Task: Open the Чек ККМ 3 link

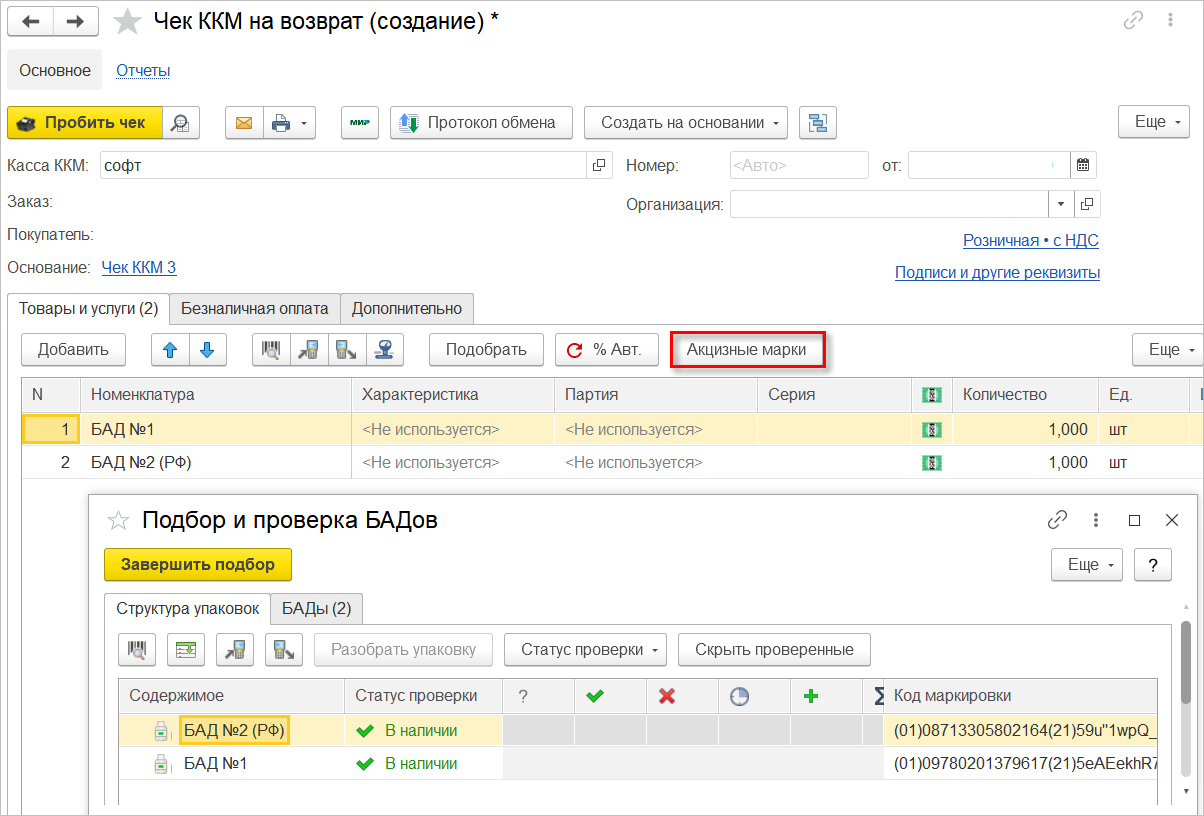Action: 139,267
